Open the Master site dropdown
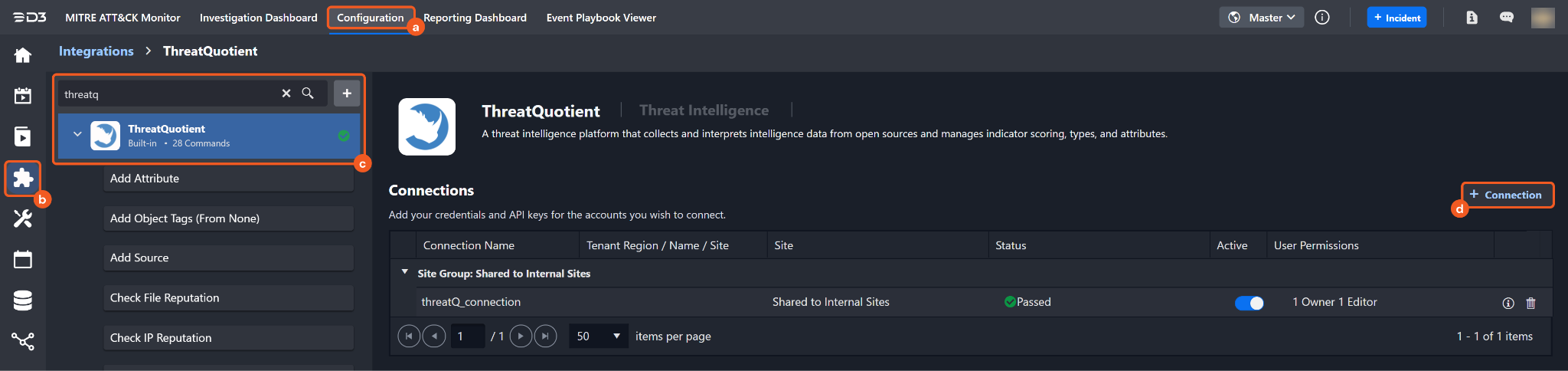The height and width of the screenshot is (371, 1568). [x=1261, y=18]
